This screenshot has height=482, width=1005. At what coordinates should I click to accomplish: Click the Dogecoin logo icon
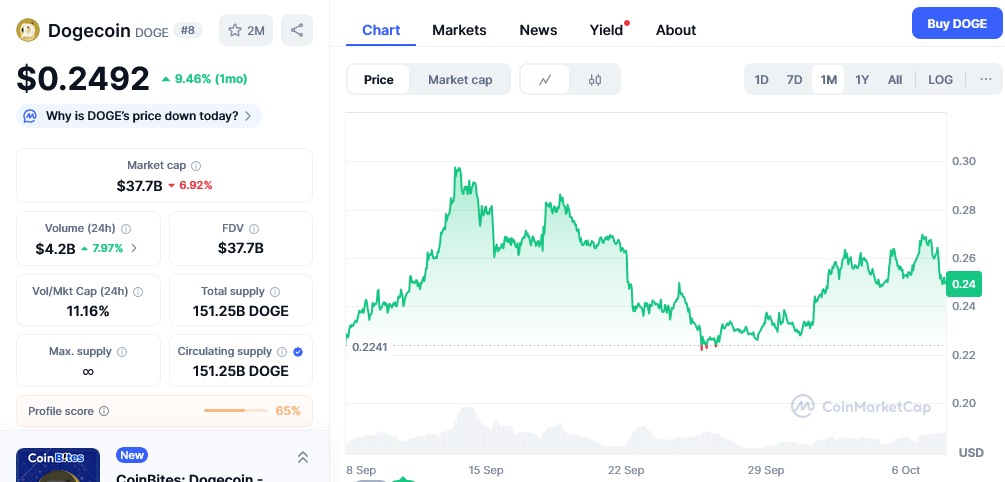(x=28, y=30)
